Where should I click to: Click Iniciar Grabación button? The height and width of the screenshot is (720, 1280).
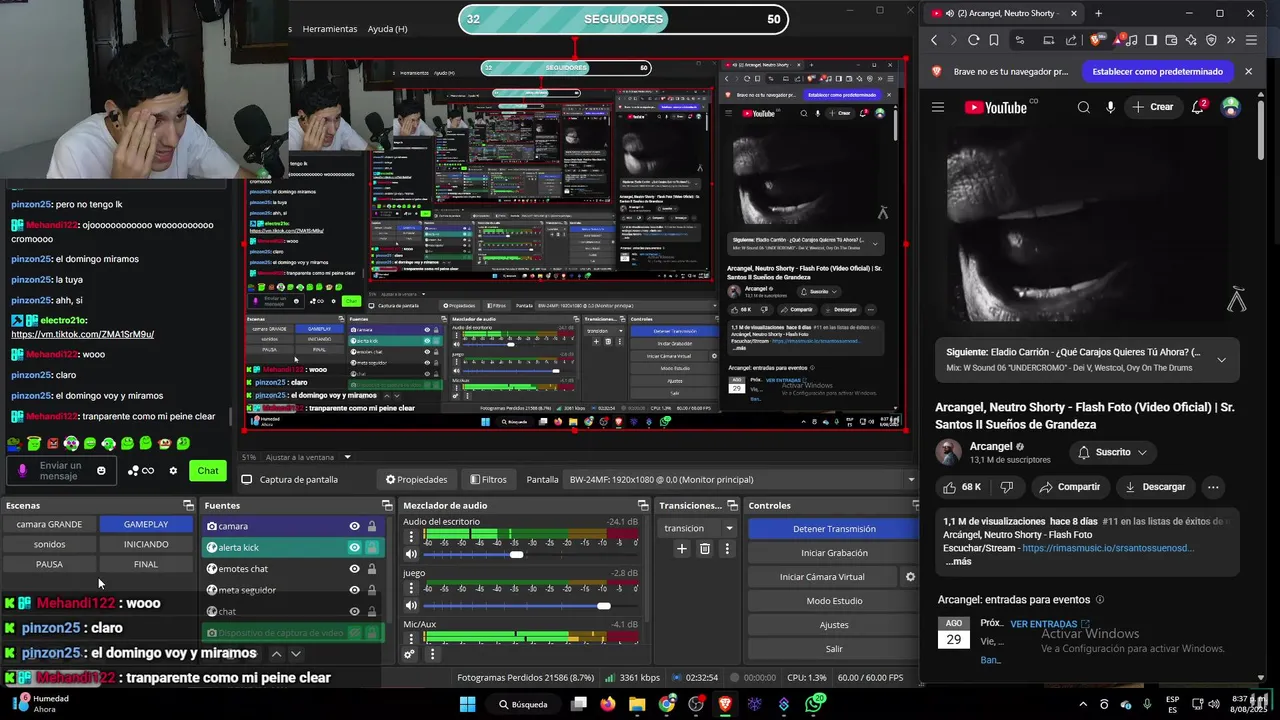point(834,553)
